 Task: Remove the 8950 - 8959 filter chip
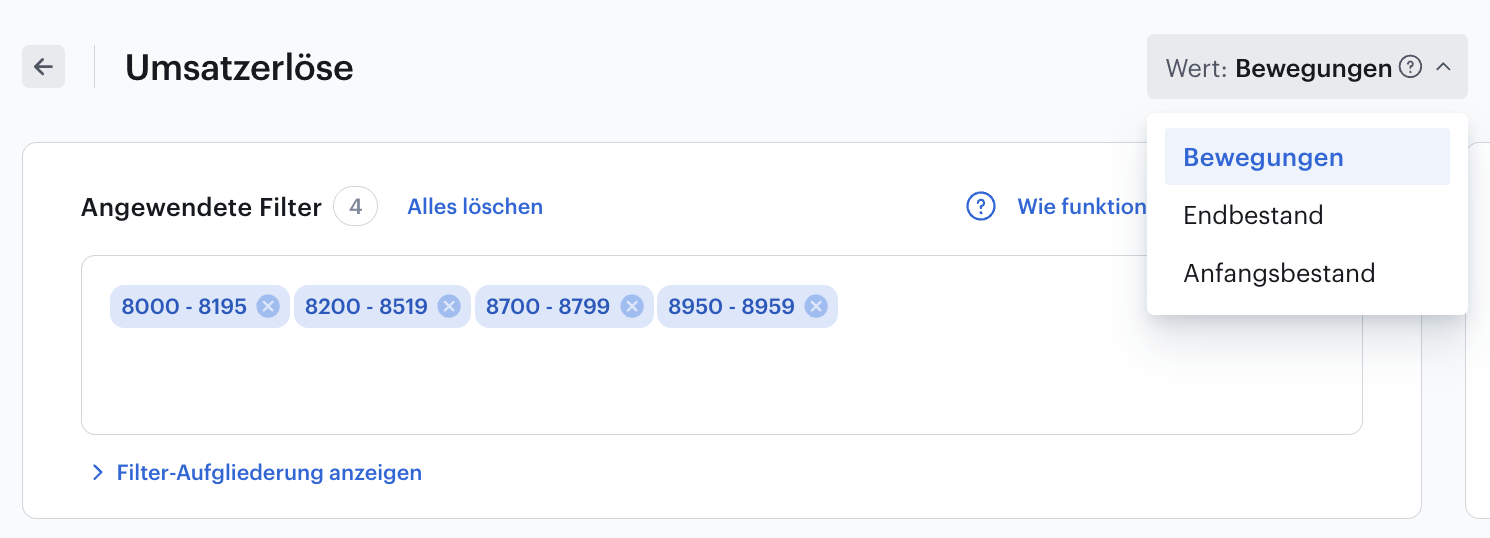(816, 306)
